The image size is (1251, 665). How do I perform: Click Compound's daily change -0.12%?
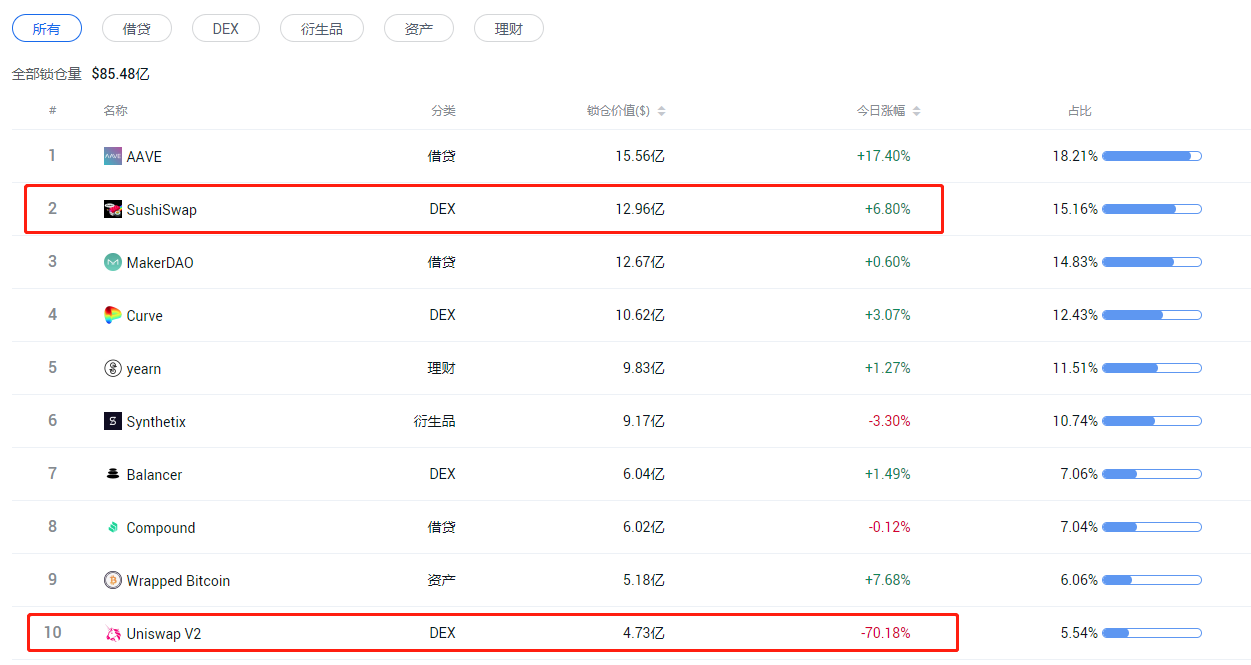pos(890,527)
